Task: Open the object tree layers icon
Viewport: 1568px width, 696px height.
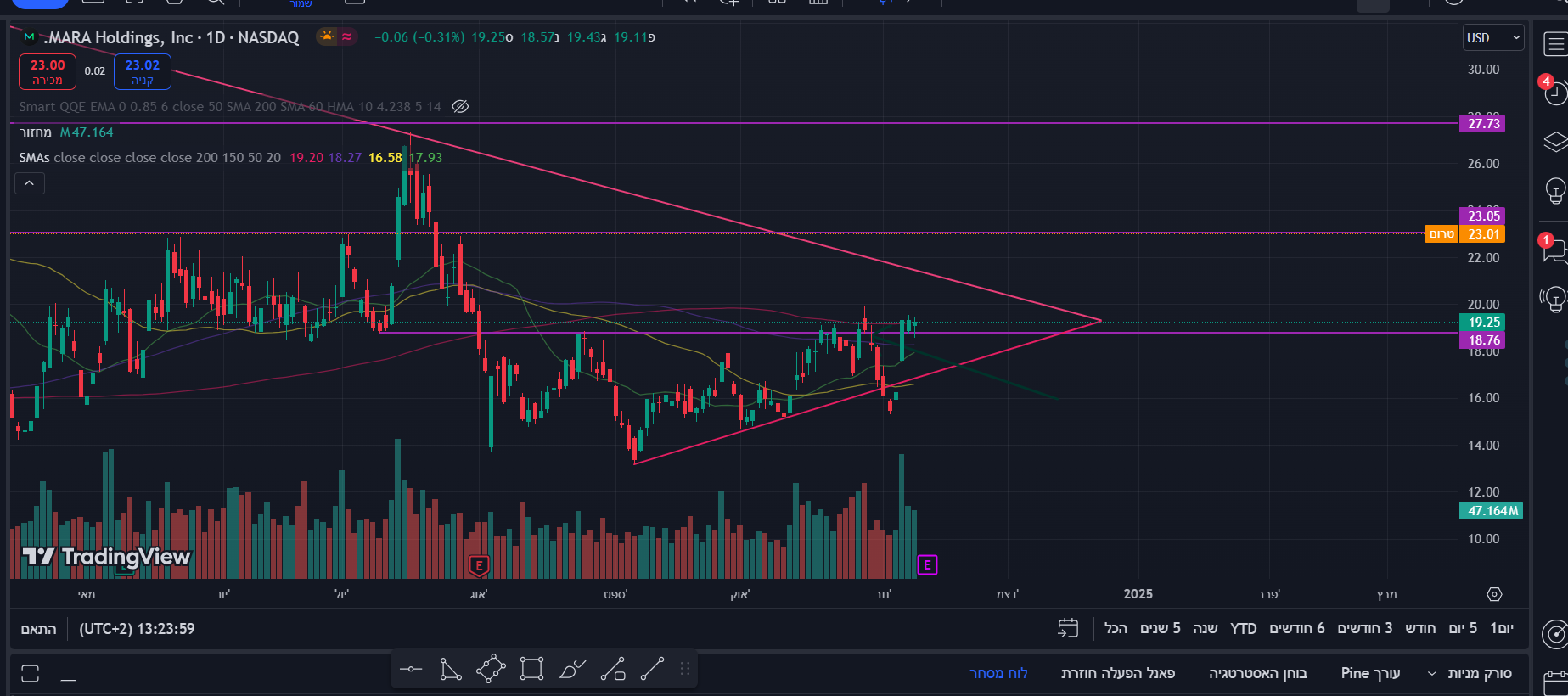Action: pos(1555,142)
